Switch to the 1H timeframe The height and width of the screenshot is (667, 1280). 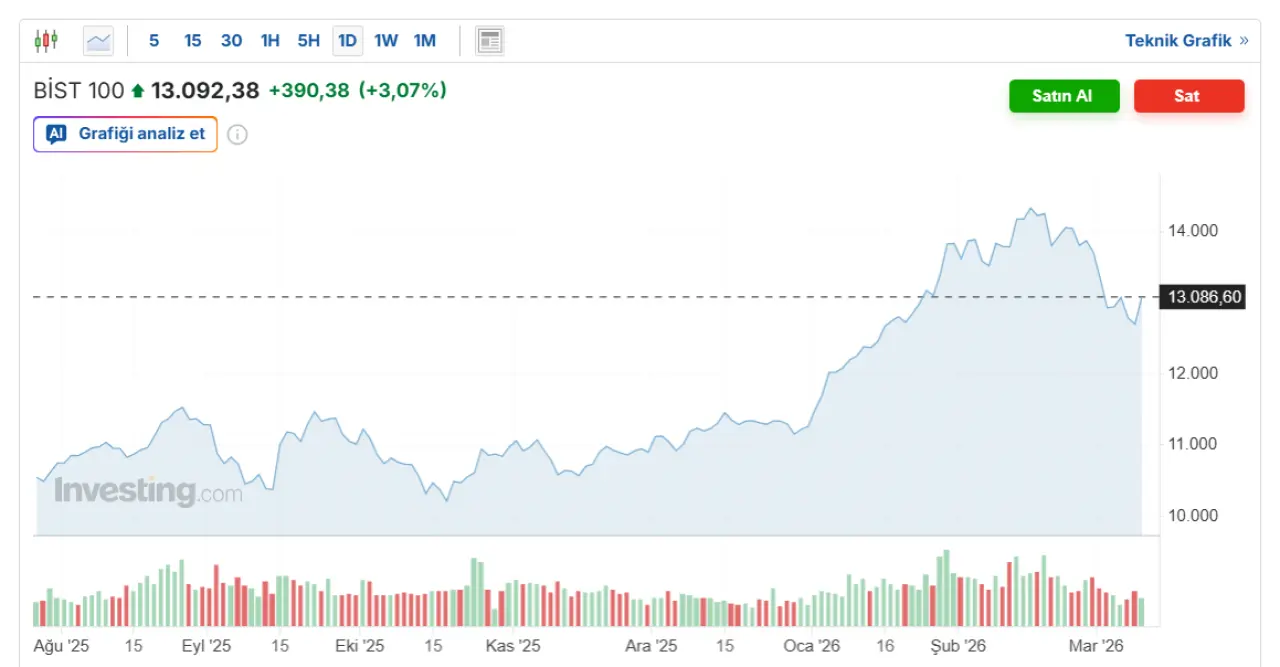click(270, 41)
